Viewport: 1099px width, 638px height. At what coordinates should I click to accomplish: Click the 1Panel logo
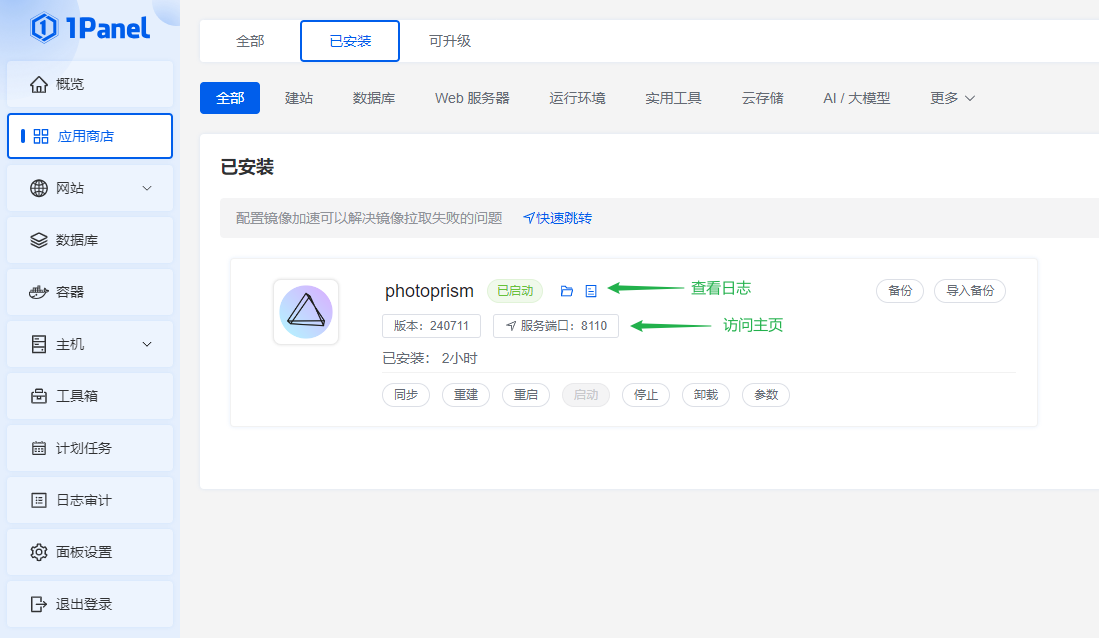point(90,28)
